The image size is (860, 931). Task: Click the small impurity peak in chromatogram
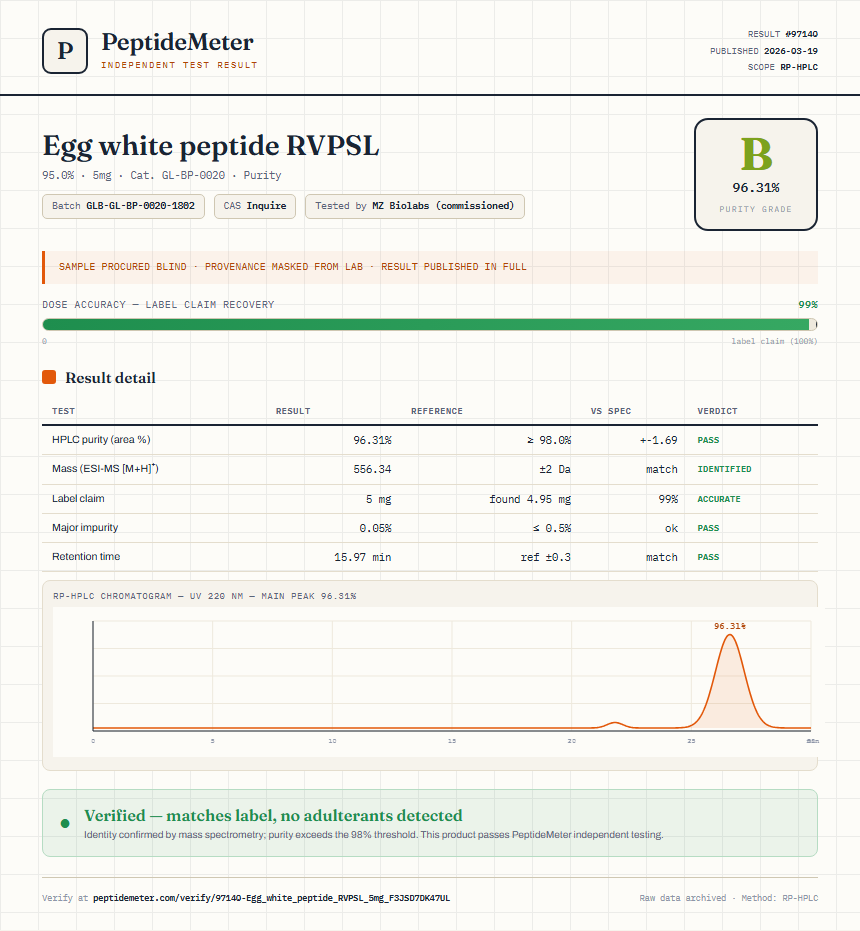[x=615, y=725]
